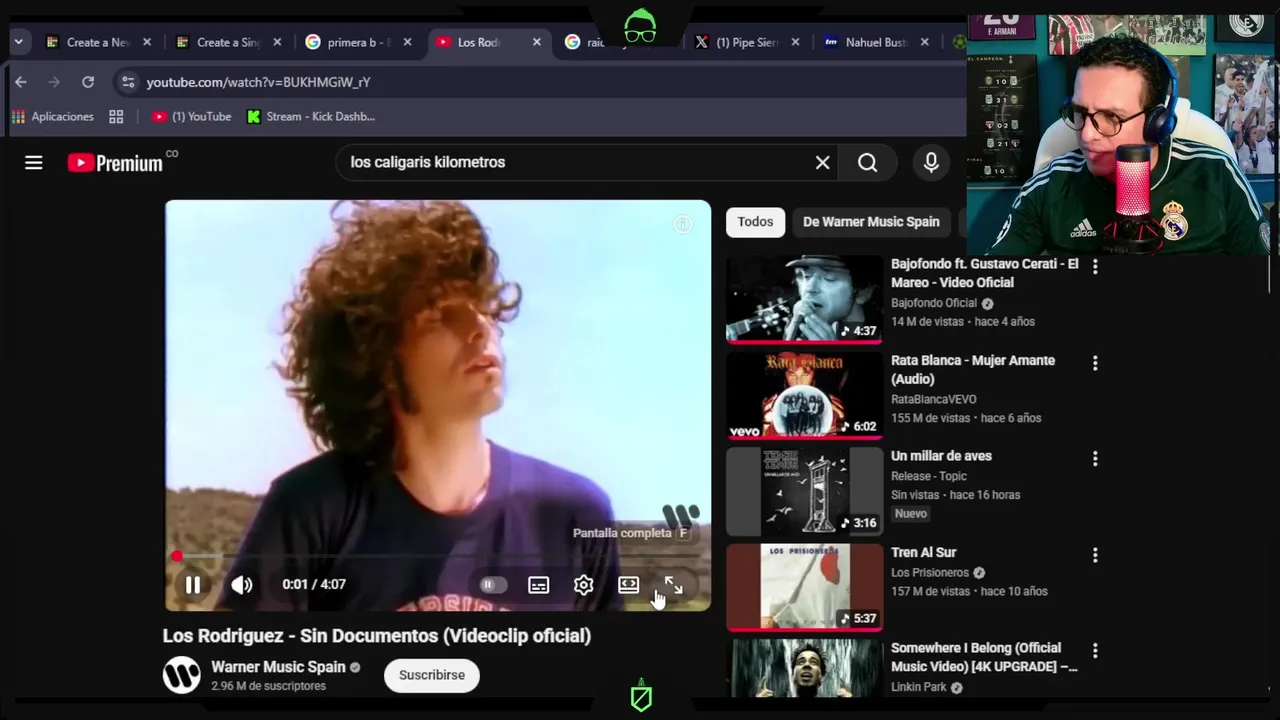
Task: Click the address bar URL
Action: click(x=258, y=82)
